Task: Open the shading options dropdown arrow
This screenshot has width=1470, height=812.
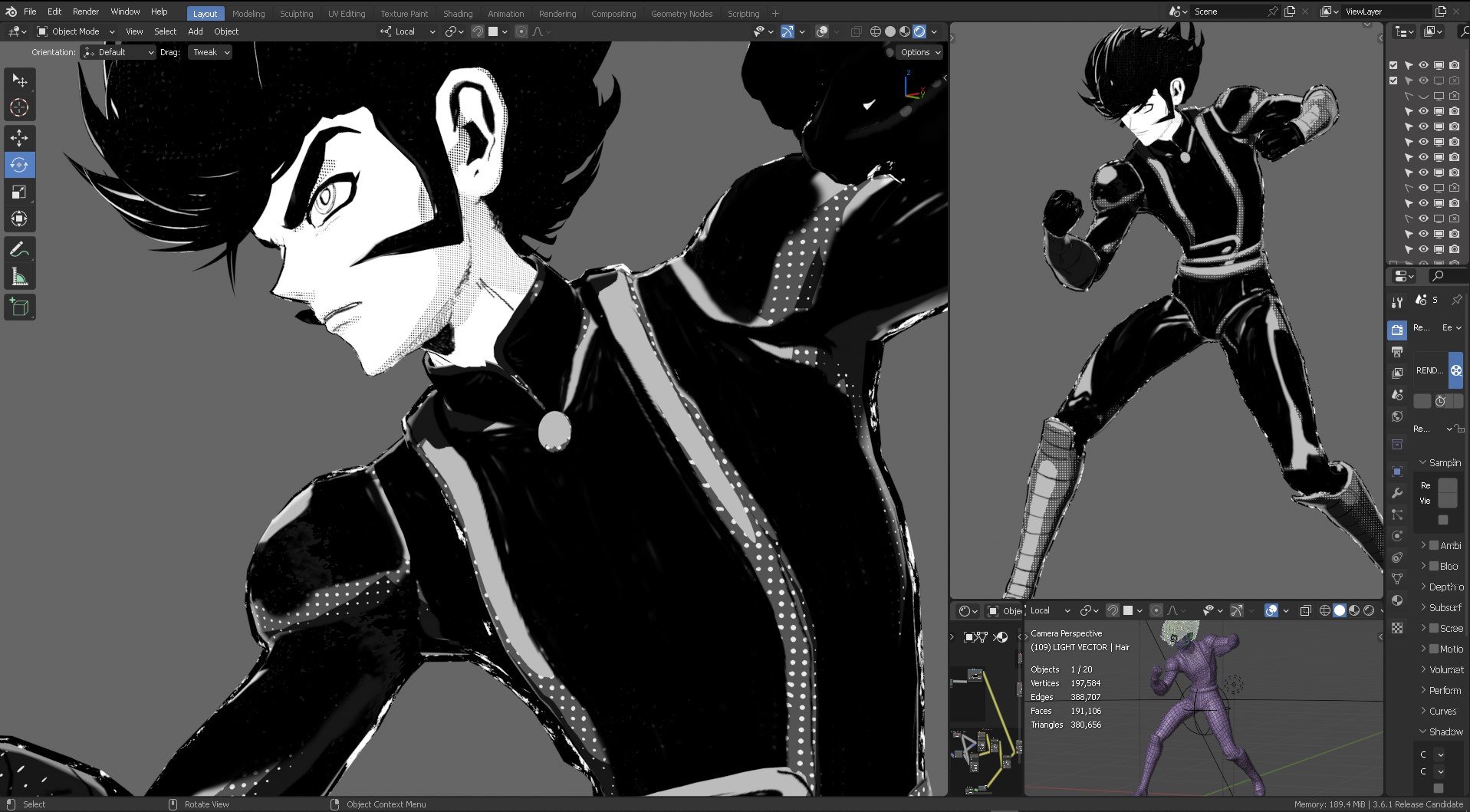Action: 934,31
